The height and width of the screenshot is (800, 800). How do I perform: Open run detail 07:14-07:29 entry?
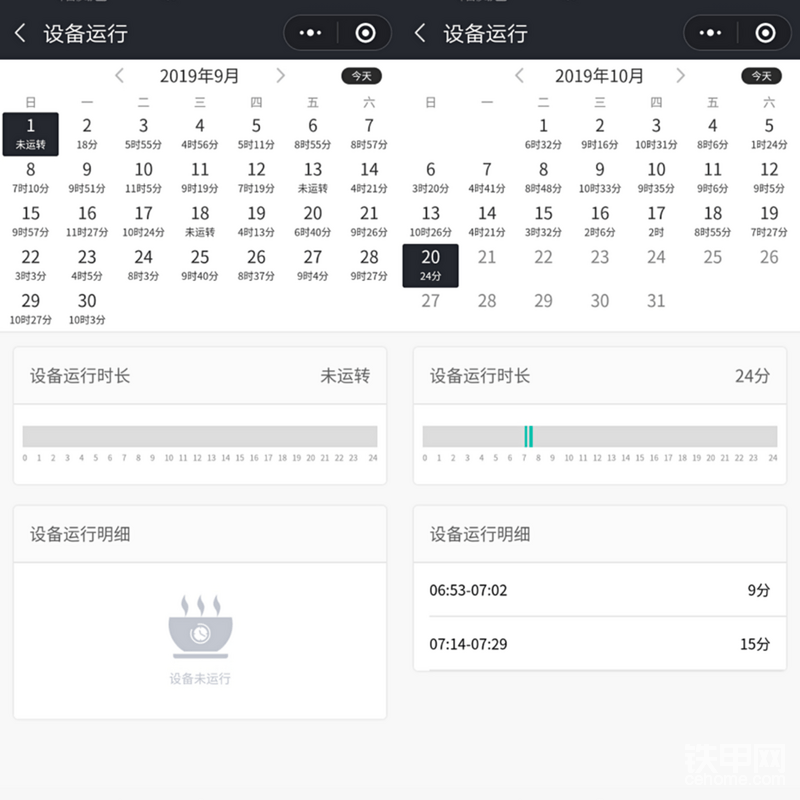pyautogui.click(x=600, y=644)
